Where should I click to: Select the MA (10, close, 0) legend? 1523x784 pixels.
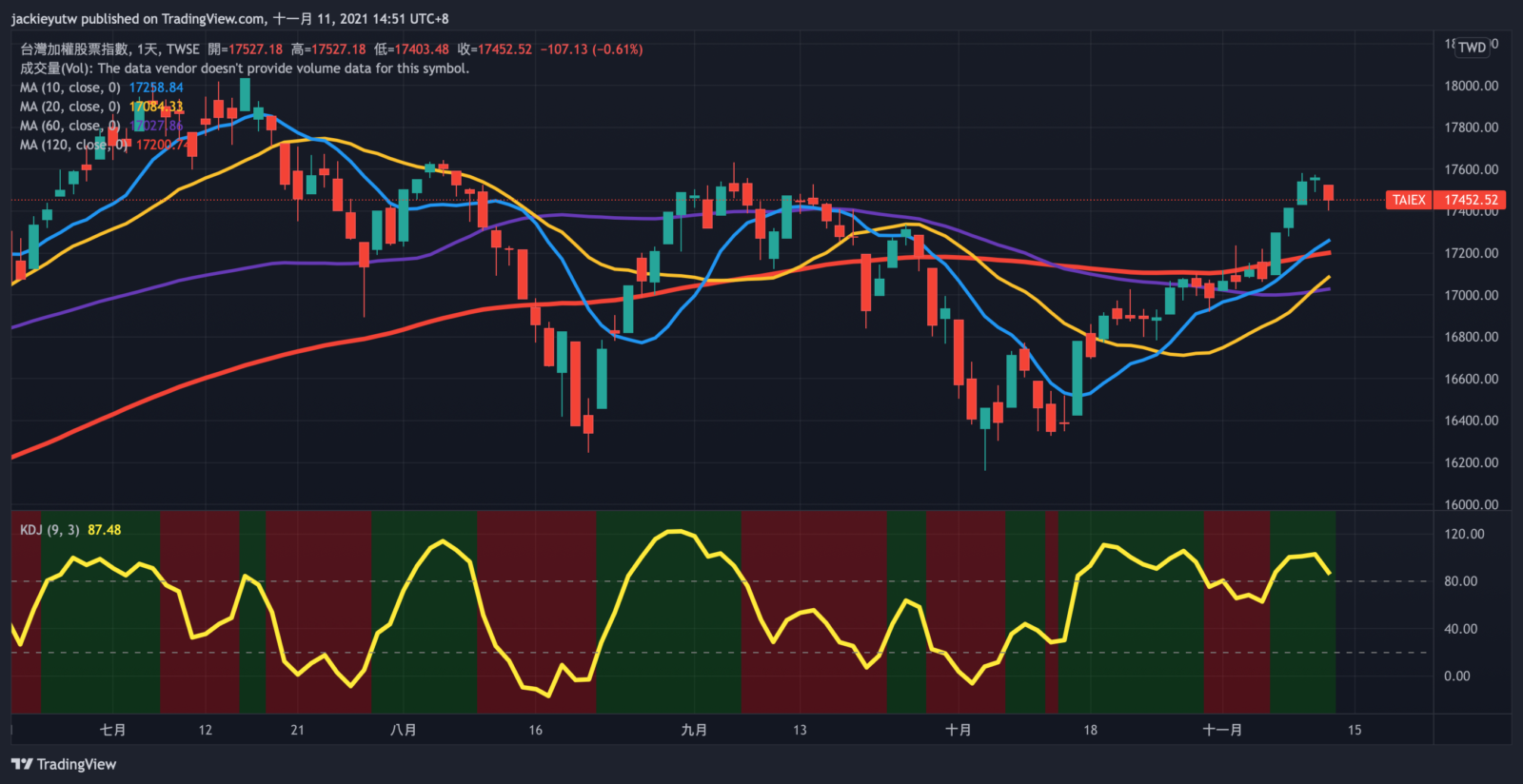pyautogui.click(x=69, y=88)
